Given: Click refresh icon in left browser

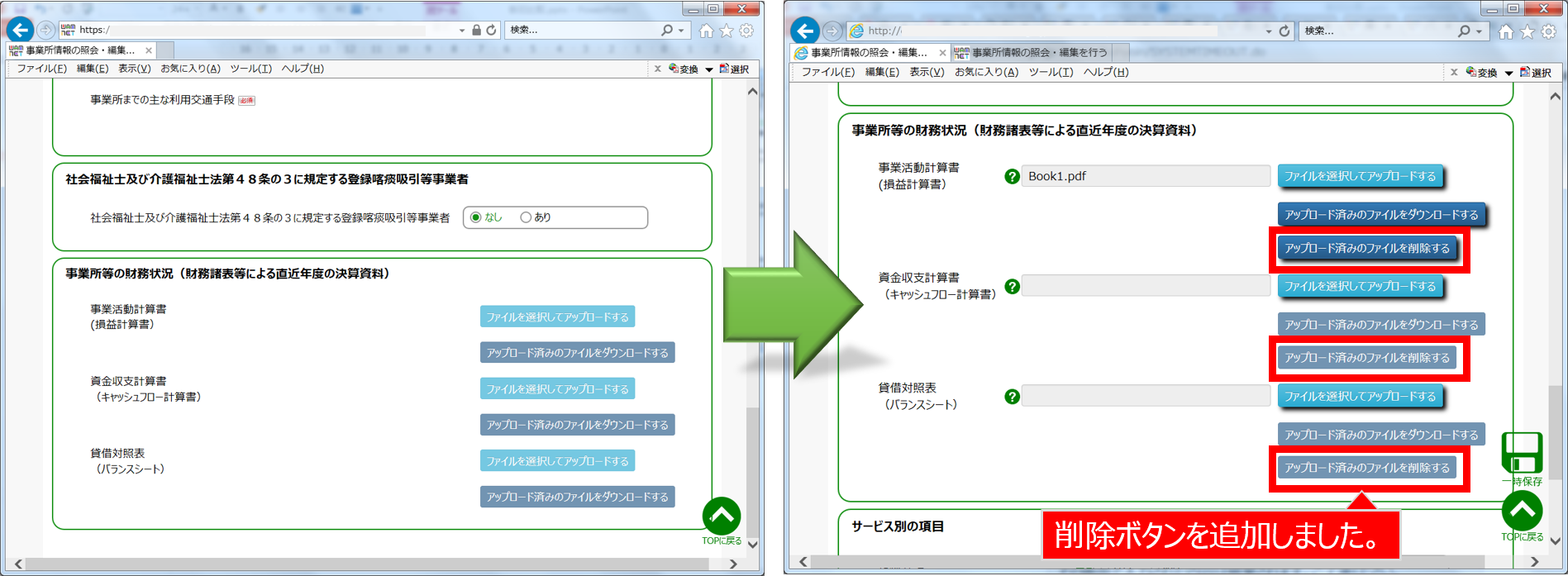Looking at the screenshot, I should pos(491,30).
